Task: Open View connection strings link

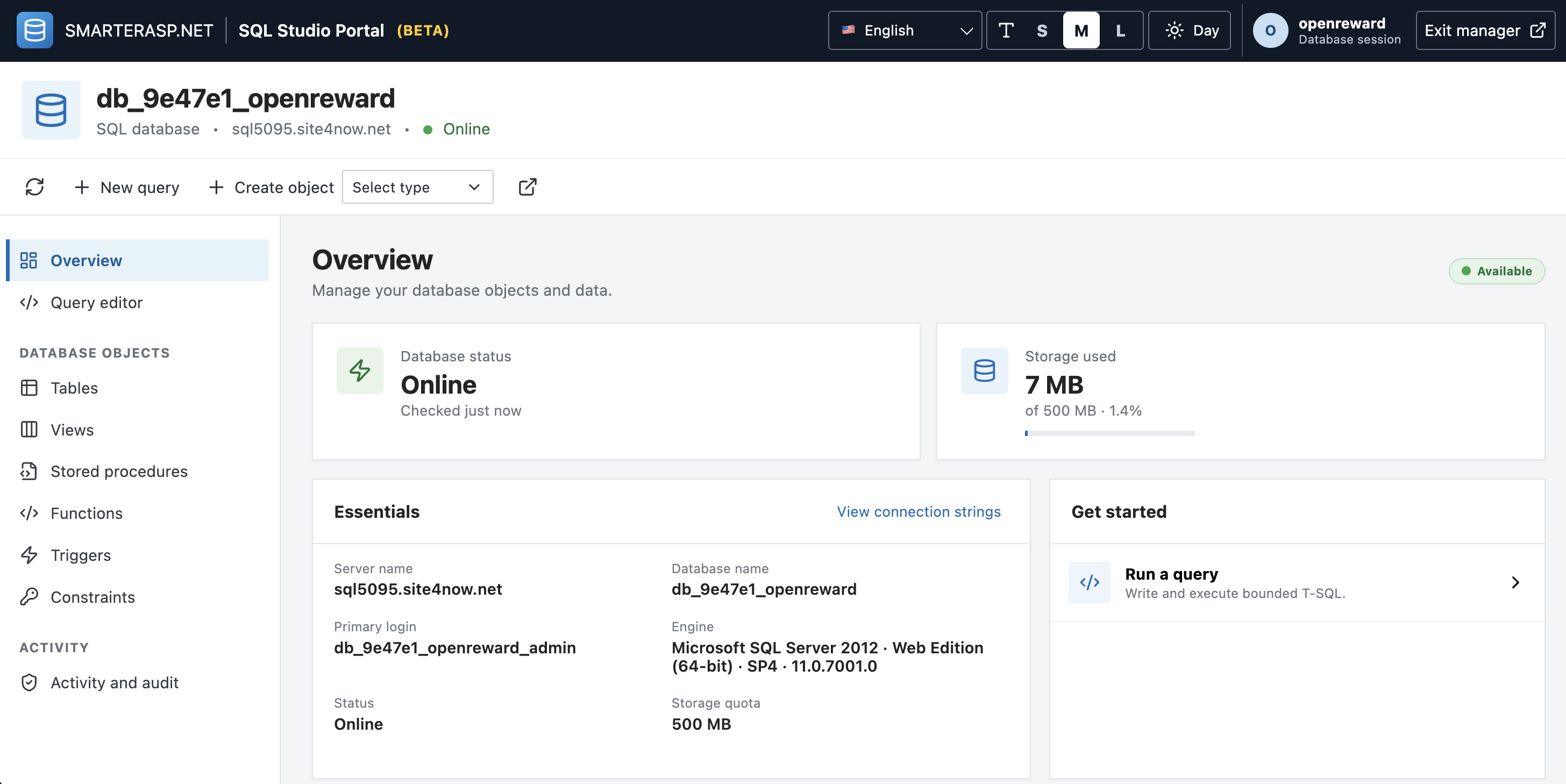Action: click(919, 512)
